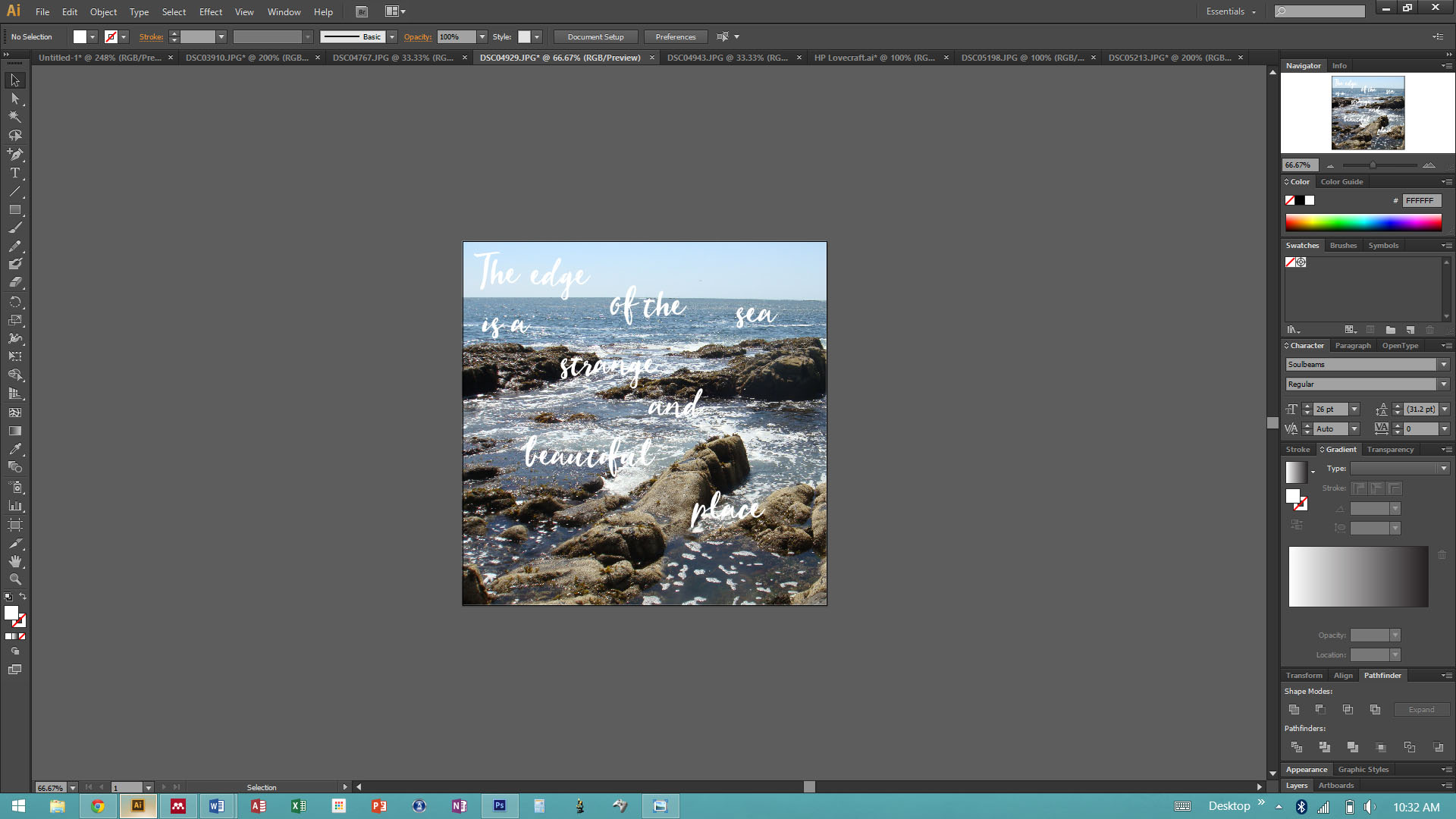Swap fill and stroke colors
Viewport: 1456px width, 819px height.
tap(23, 597)
